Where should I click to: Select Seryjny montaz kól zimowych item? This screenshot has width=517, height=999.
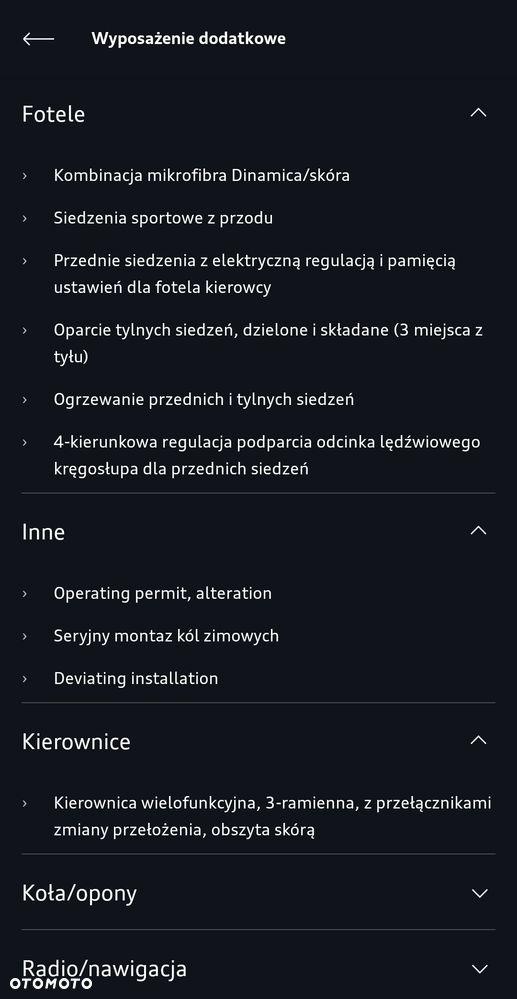(166, 636)
